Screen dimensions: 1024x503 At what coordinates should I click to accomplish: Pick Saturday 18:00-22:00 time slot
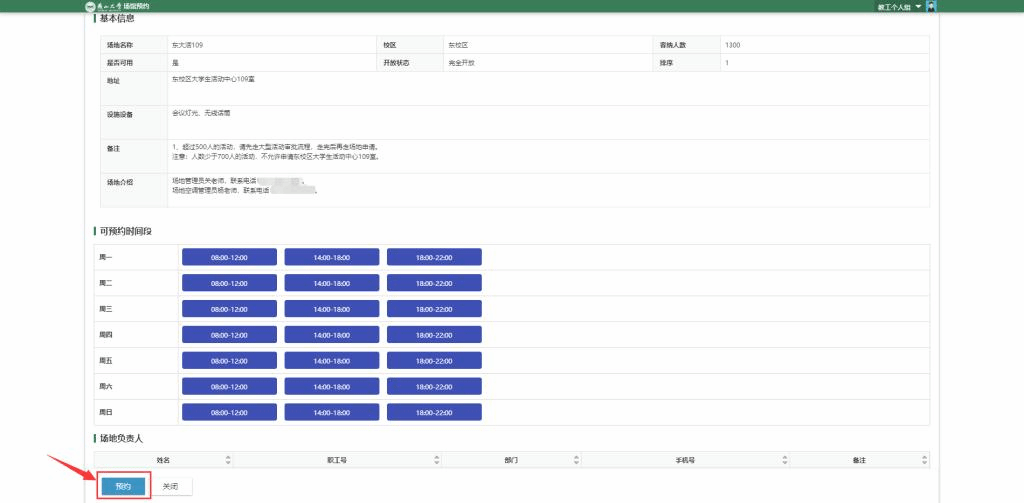point(434,386)
